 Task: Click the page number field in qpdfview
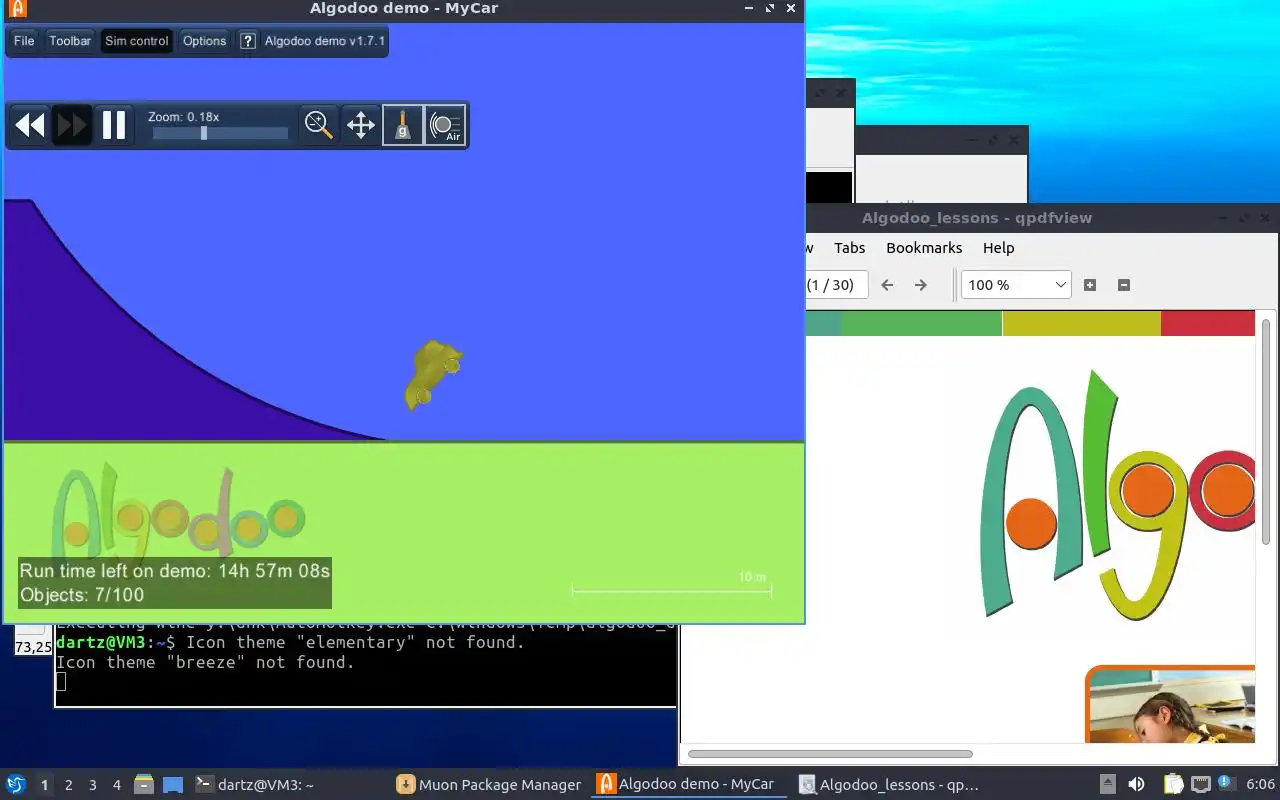coord(837,285)
